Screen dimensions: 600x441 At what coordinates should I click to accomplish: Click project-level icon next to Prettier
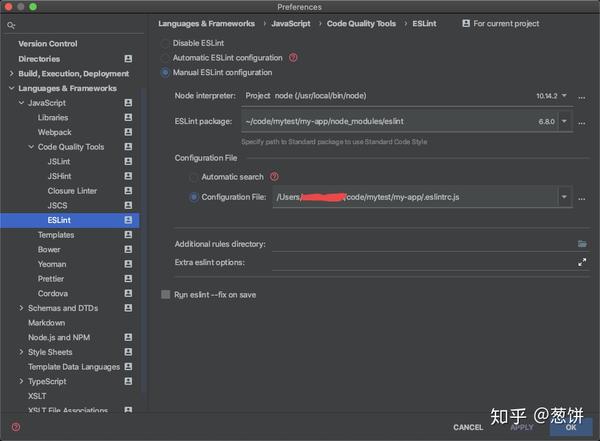coord(128,279)
